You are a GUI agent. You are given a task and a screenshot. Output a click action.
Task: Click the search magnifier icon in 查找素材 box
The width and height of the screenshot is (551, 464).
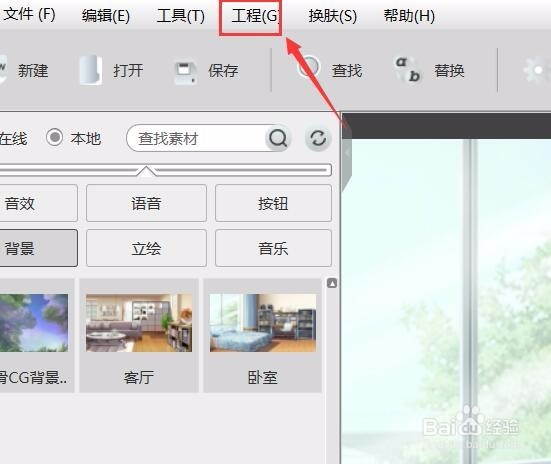[x=278, y=138]
